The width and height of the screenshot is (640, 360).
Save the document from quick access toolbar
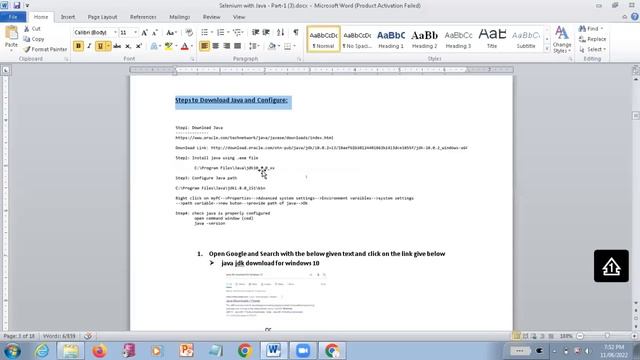tap(17, 5)
